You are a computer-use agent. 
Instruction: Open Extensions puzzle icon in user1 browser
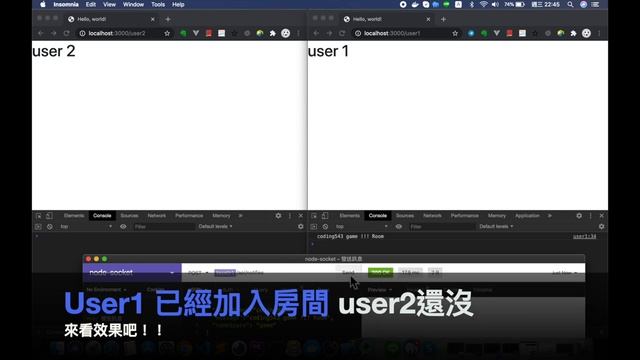click(x=573, y=33)
